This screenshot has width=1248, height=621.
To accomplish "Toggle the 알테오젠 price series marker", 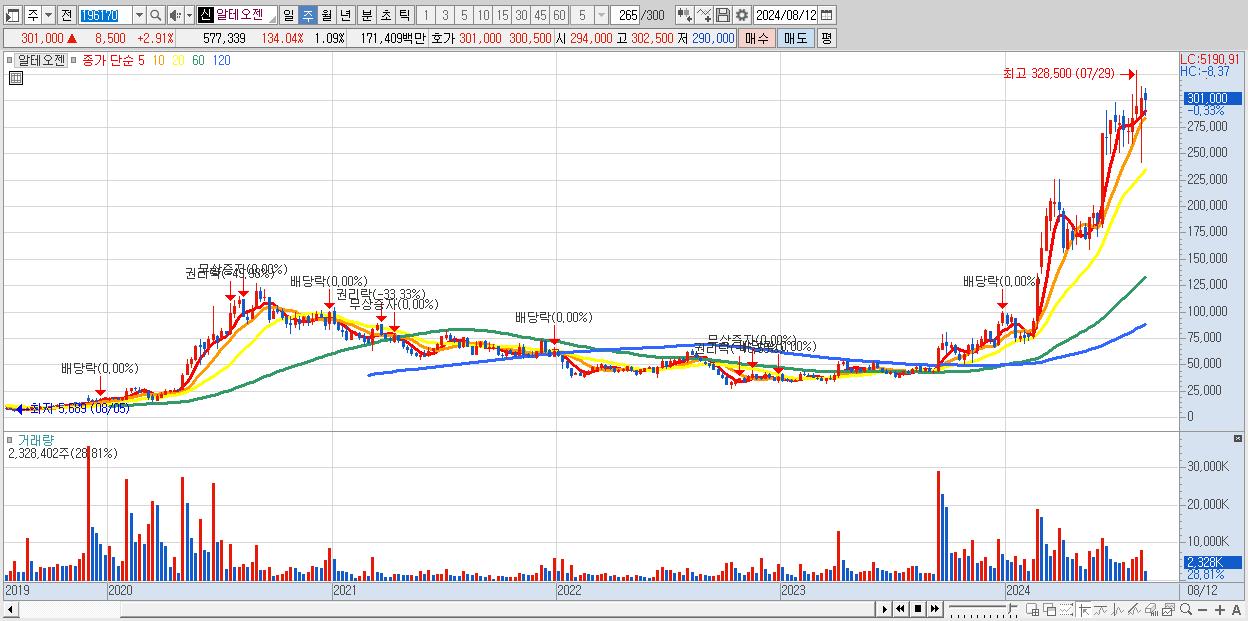I will click(9, 59).
